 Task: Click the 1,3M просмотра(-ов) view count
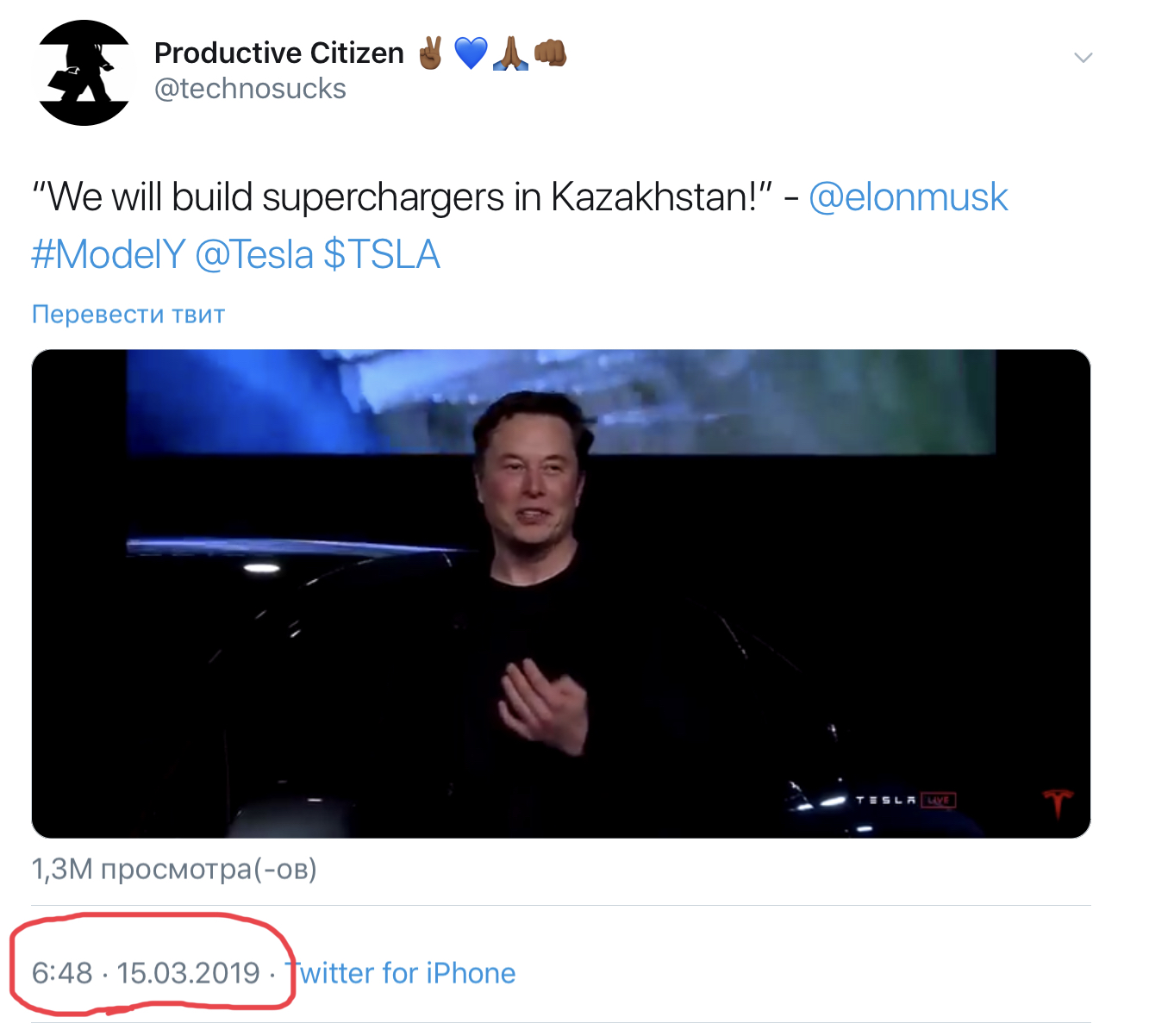pyautogui.click(x=174, y=869)
